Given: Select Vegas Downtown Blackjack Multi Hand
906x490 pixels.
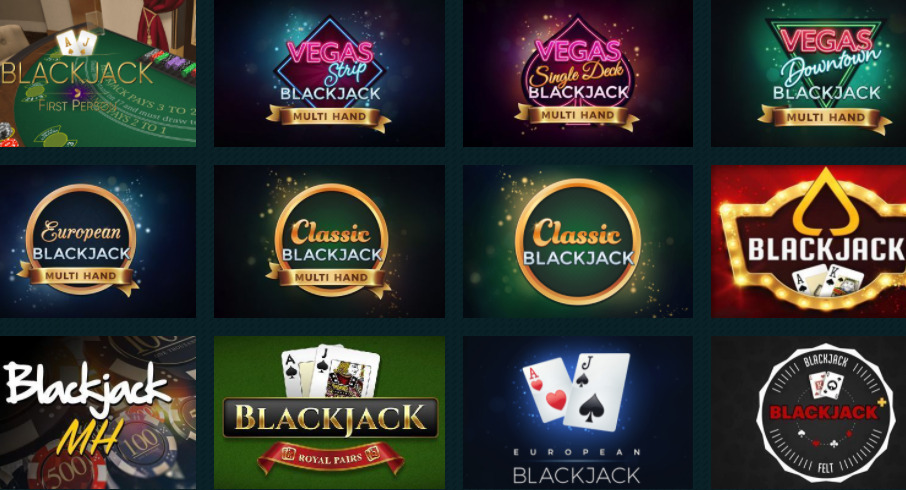Looking at the screenshot, I should coord(808,73).
